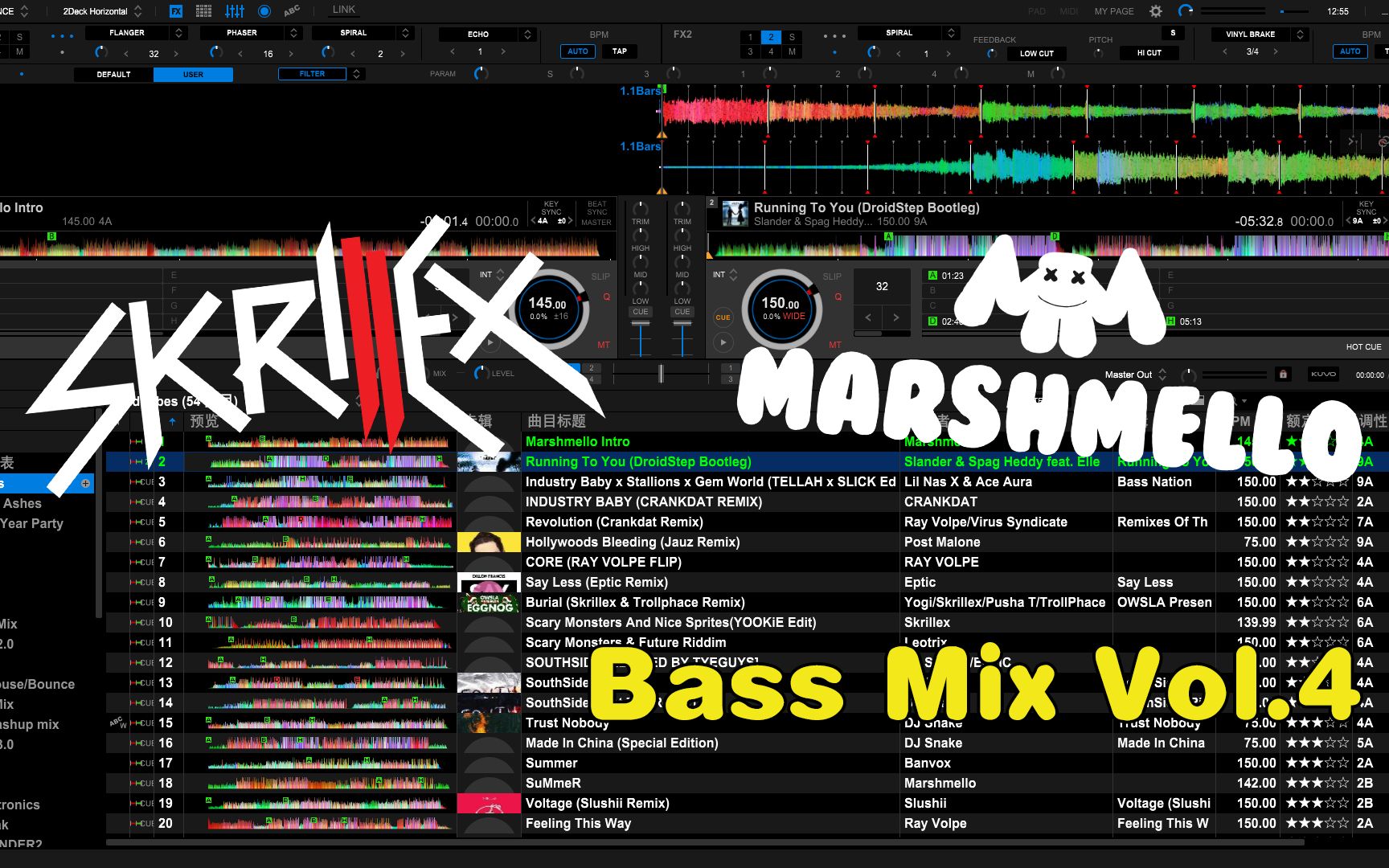Increase ECHO beat value arrow
The height and width of the screenshot is (868, 1389).
tap(503, 51)
